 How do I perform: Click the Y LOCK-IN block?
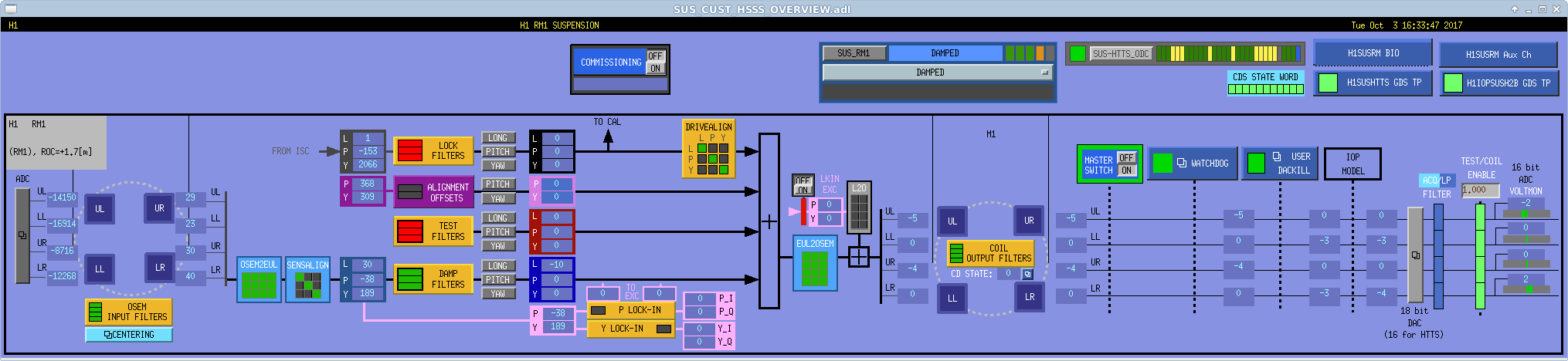click(x=631, y=329)
